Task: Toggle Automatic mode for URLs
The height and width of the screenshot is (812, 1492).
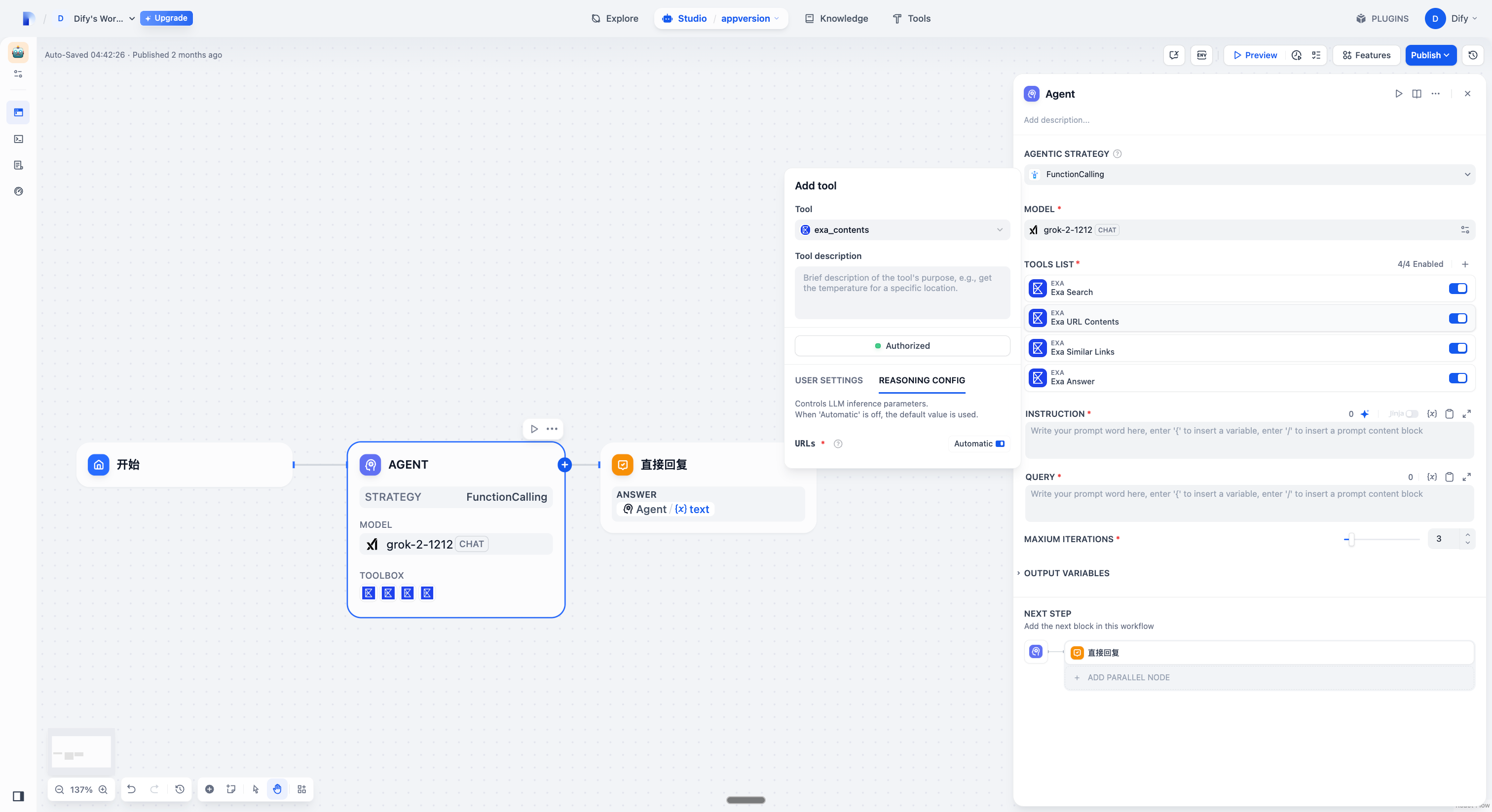Action: coord(1001,443)
